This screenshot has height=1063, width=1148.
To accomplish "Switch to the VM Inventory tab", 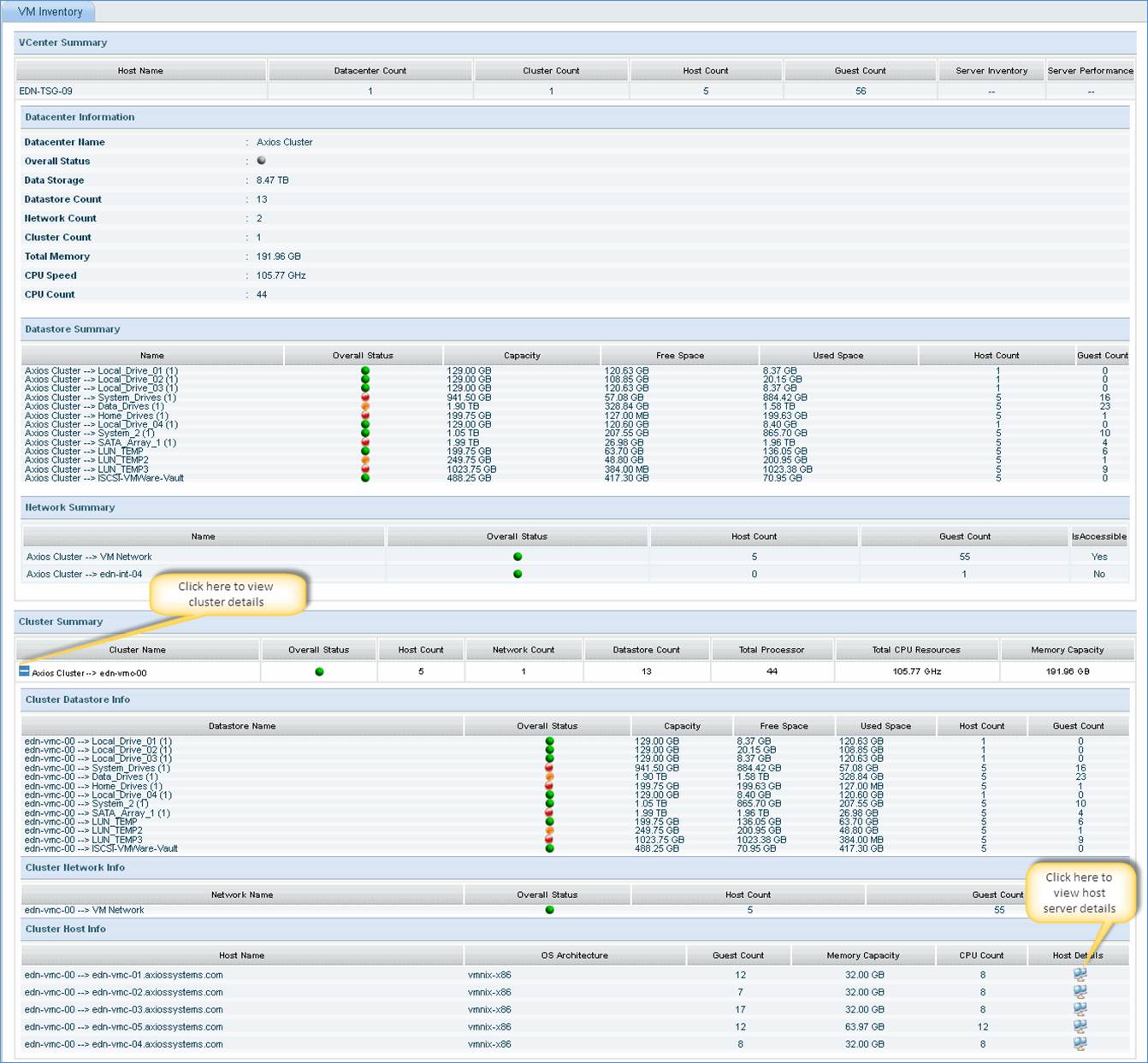I will click(50, 12).
